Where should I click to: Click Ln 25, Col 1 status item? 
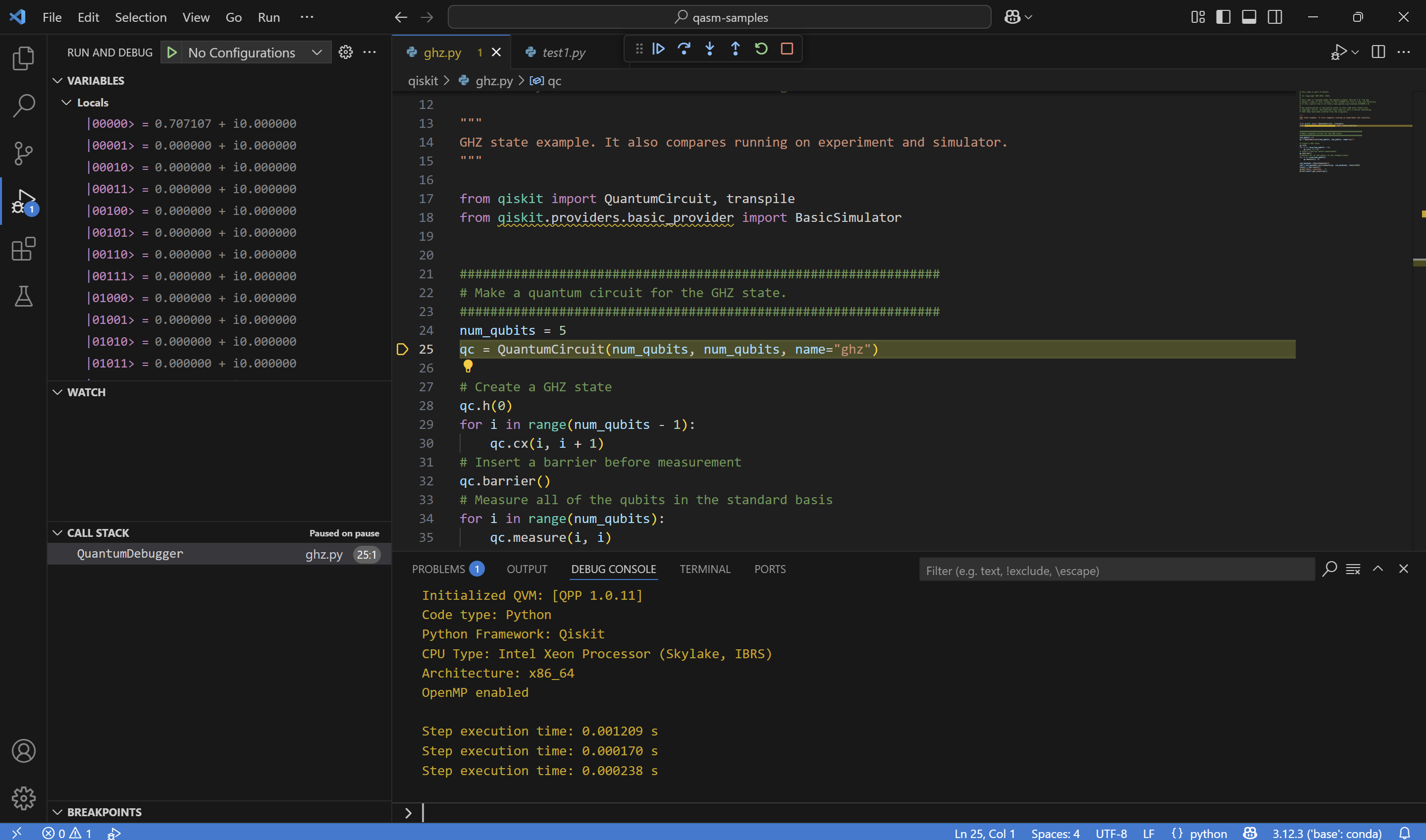point(985,833)
